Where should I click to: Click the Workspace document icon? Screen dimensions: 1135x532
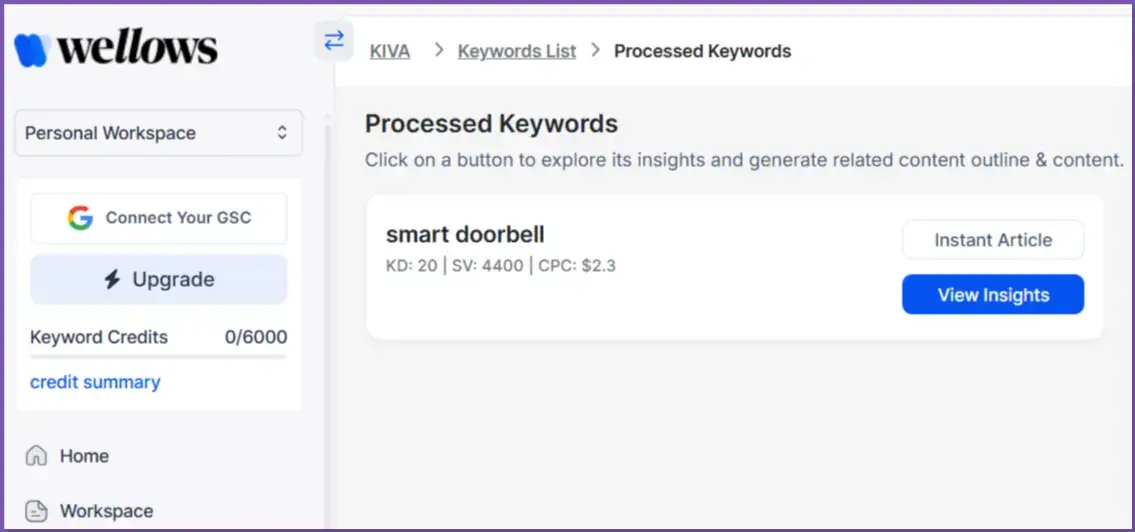click(37, 511)
